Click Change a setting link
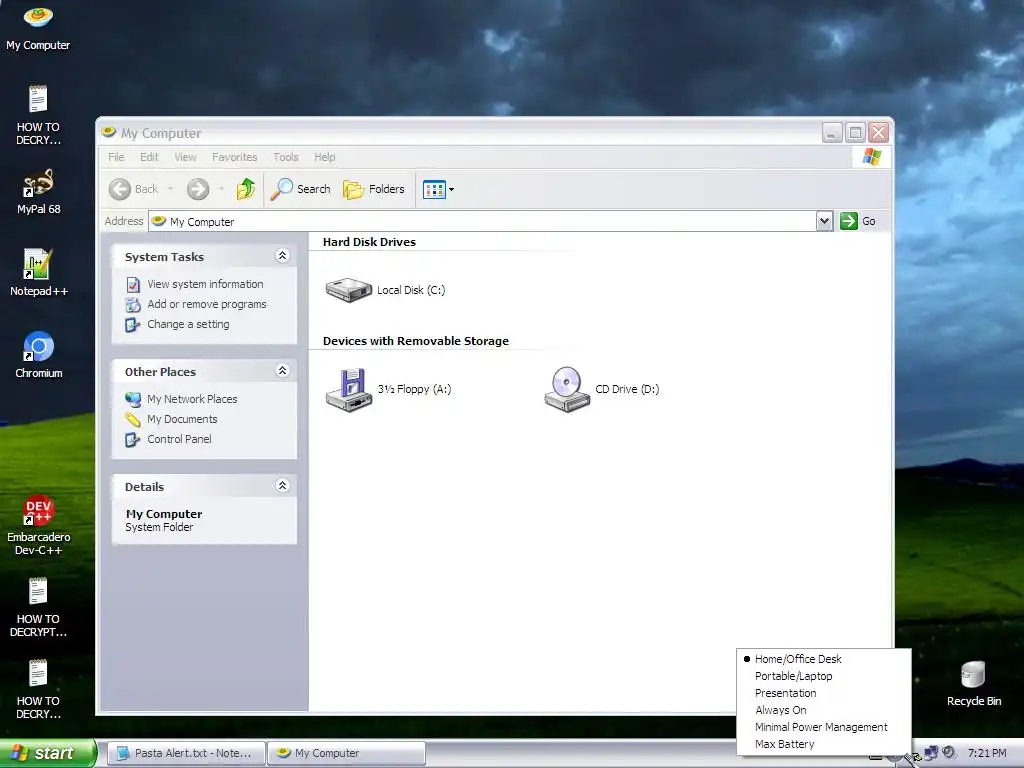This screenshot has width=1024, height=768. [x=188, y=325]
